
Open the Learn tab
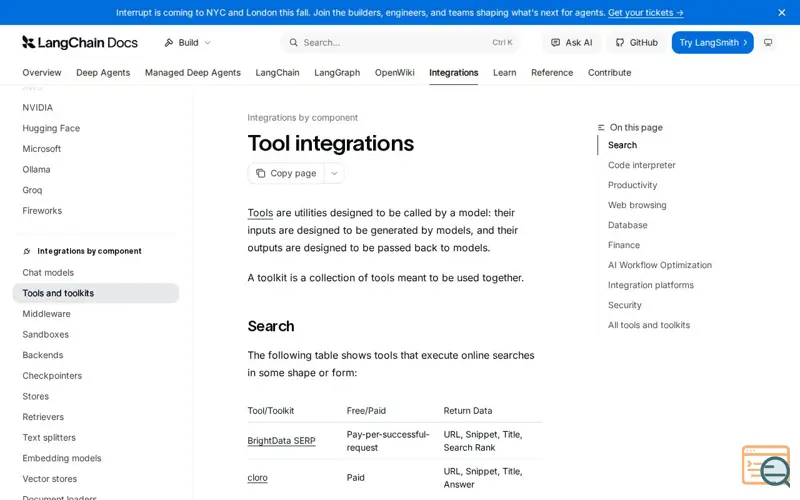[x=505, y=72]
